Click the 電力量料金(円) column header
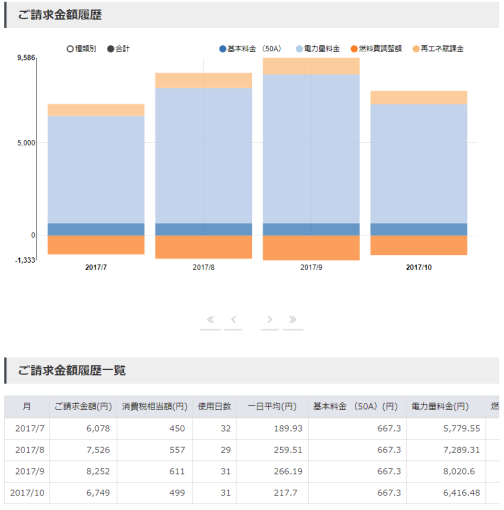The height and width of the screenshot is (510, 504). click(x=440, y=407)
